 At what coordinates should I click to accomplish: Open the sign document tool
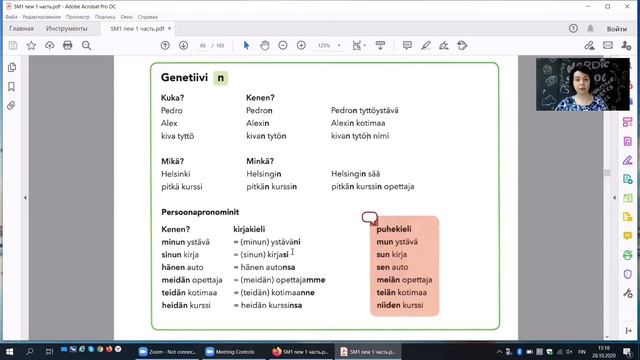tap(444, 45)
